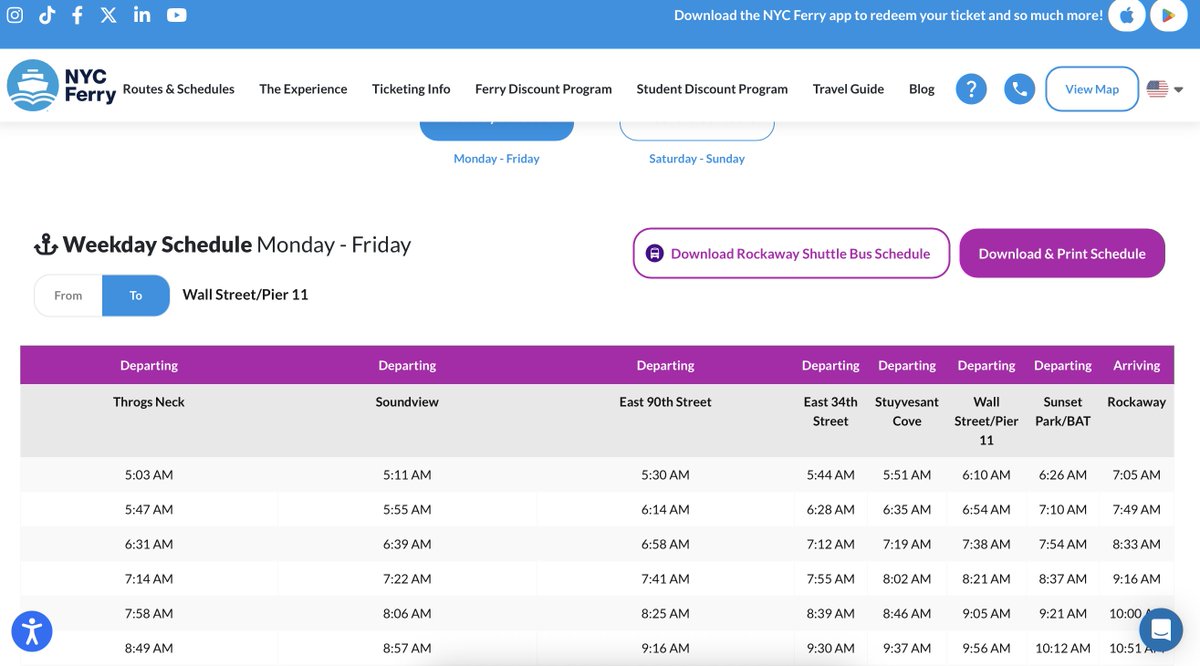The height and width of the screenshot is (666, 1200).
Task: Download app from Google Play
Action: click(1169, 15)
